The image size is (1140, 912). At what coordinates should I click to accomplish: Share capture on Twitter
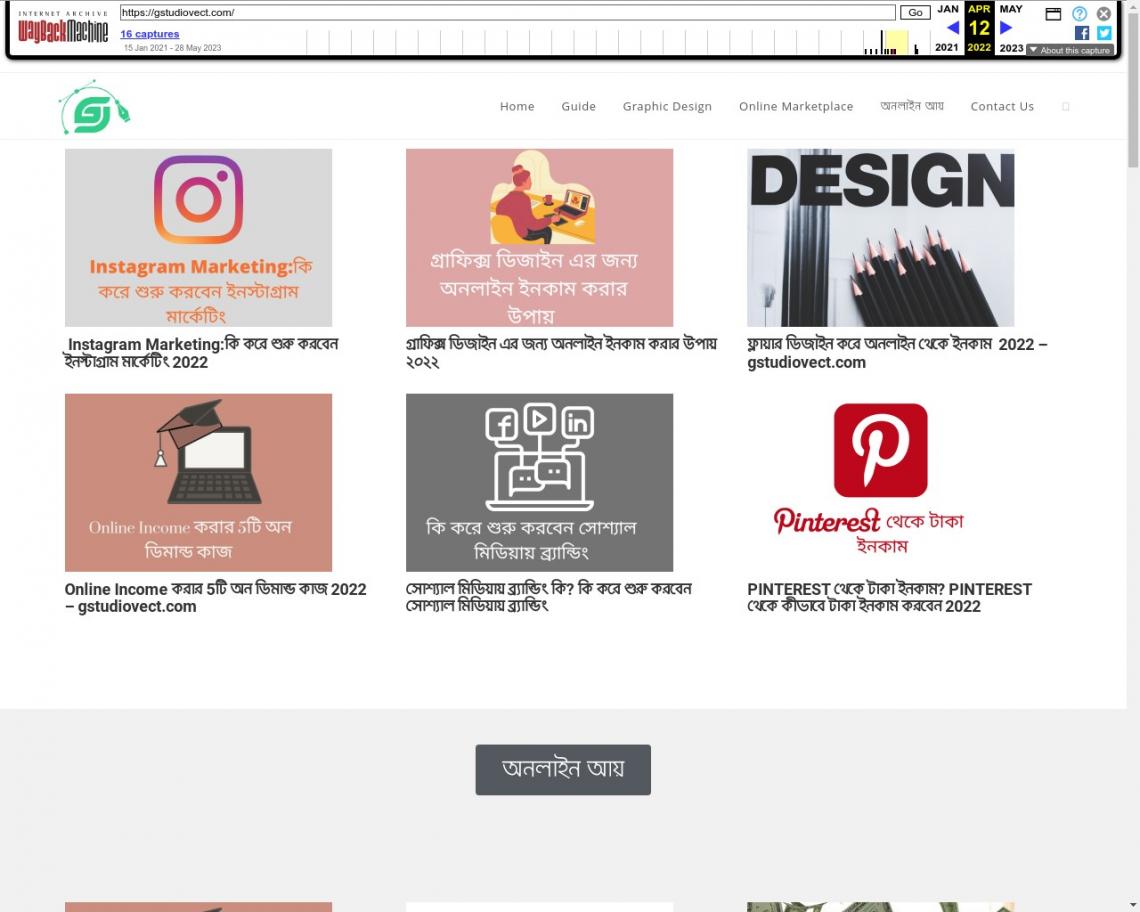tap(1104, 33)
